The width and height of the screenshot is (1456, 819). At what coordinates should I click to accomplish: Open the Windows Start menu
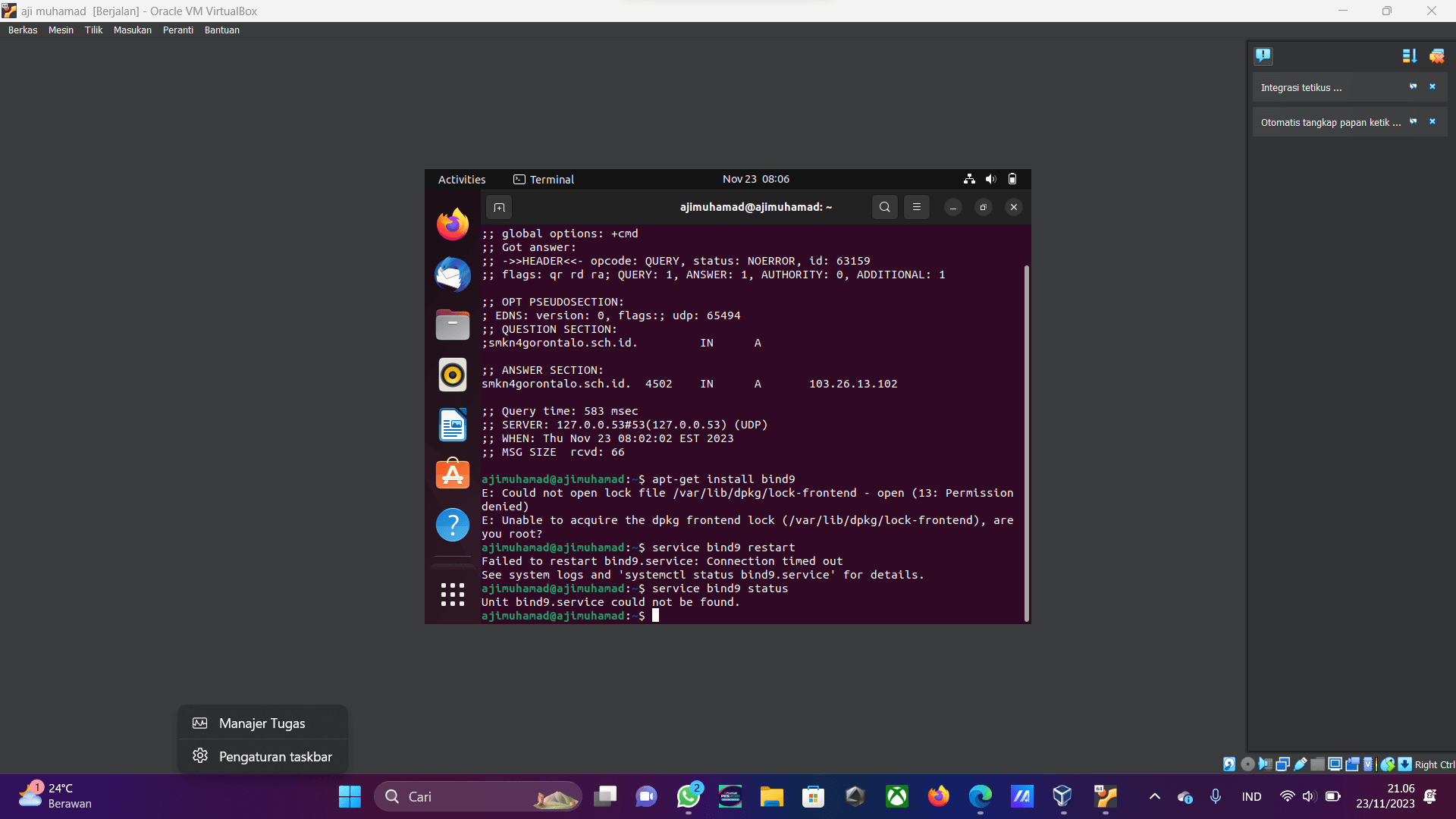point(350,797)
